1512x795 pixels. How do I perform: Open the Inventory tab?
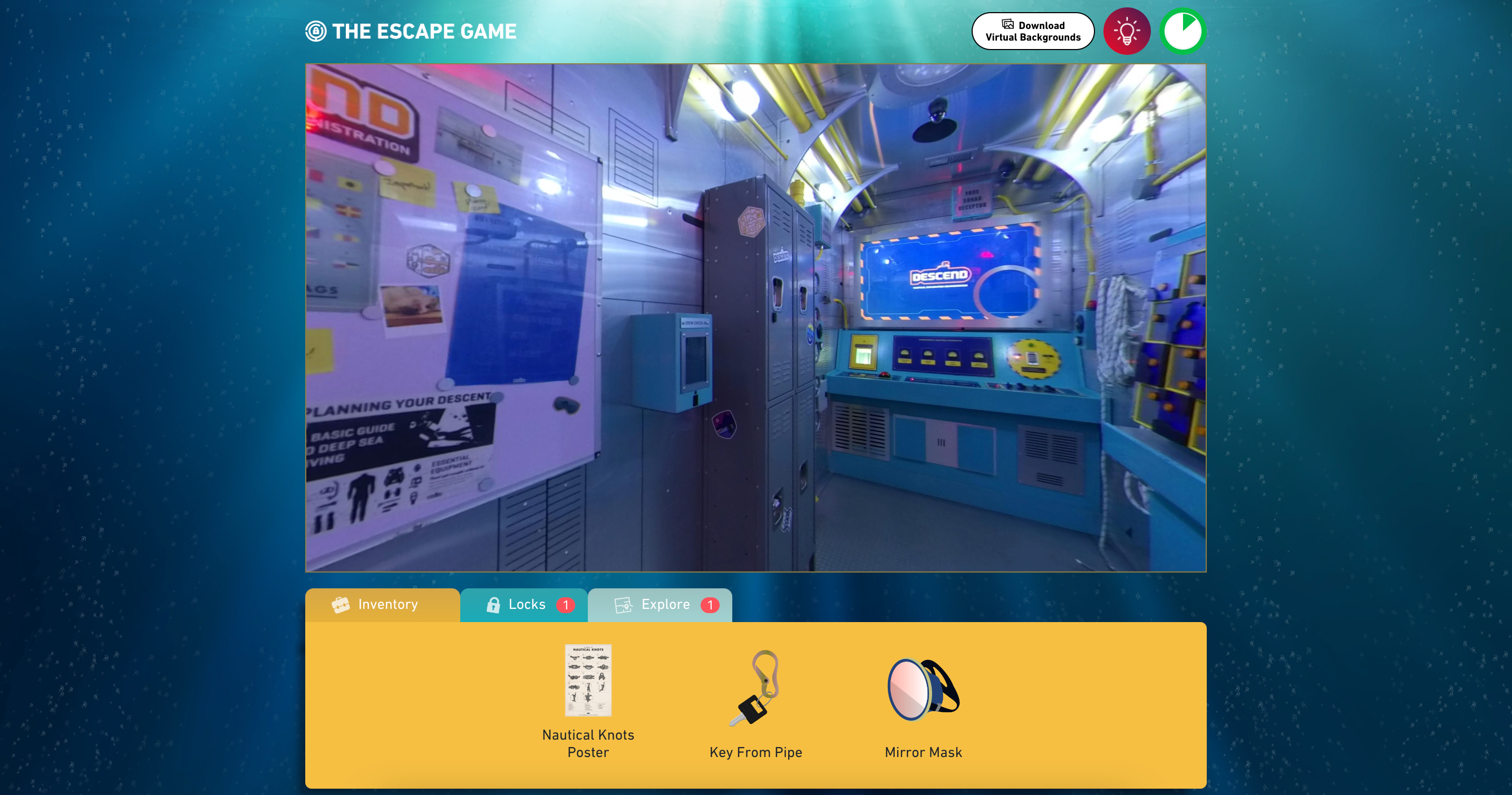pos(387,605)
